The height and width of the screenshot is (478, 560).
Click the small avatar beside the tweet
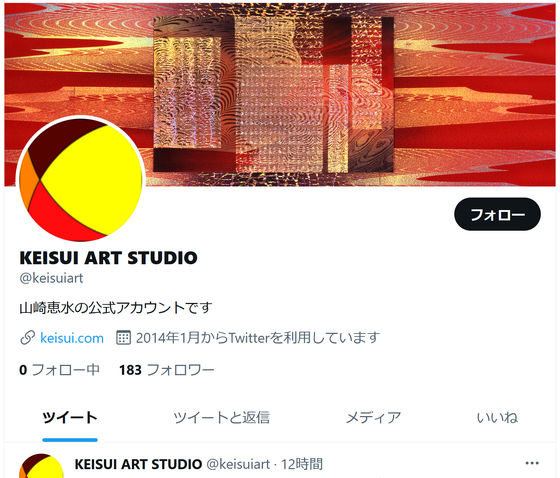tap(41, 466)
